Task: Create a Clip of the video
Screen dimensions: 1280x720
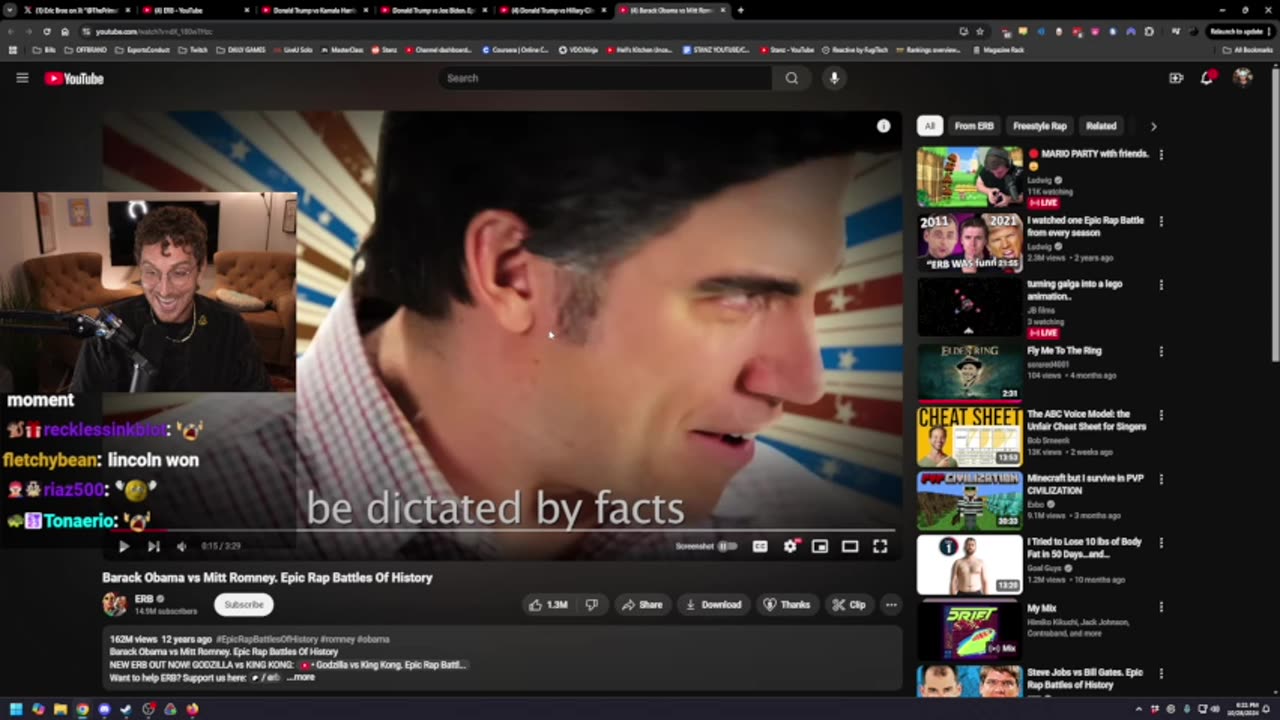Action: pos(849,604)
